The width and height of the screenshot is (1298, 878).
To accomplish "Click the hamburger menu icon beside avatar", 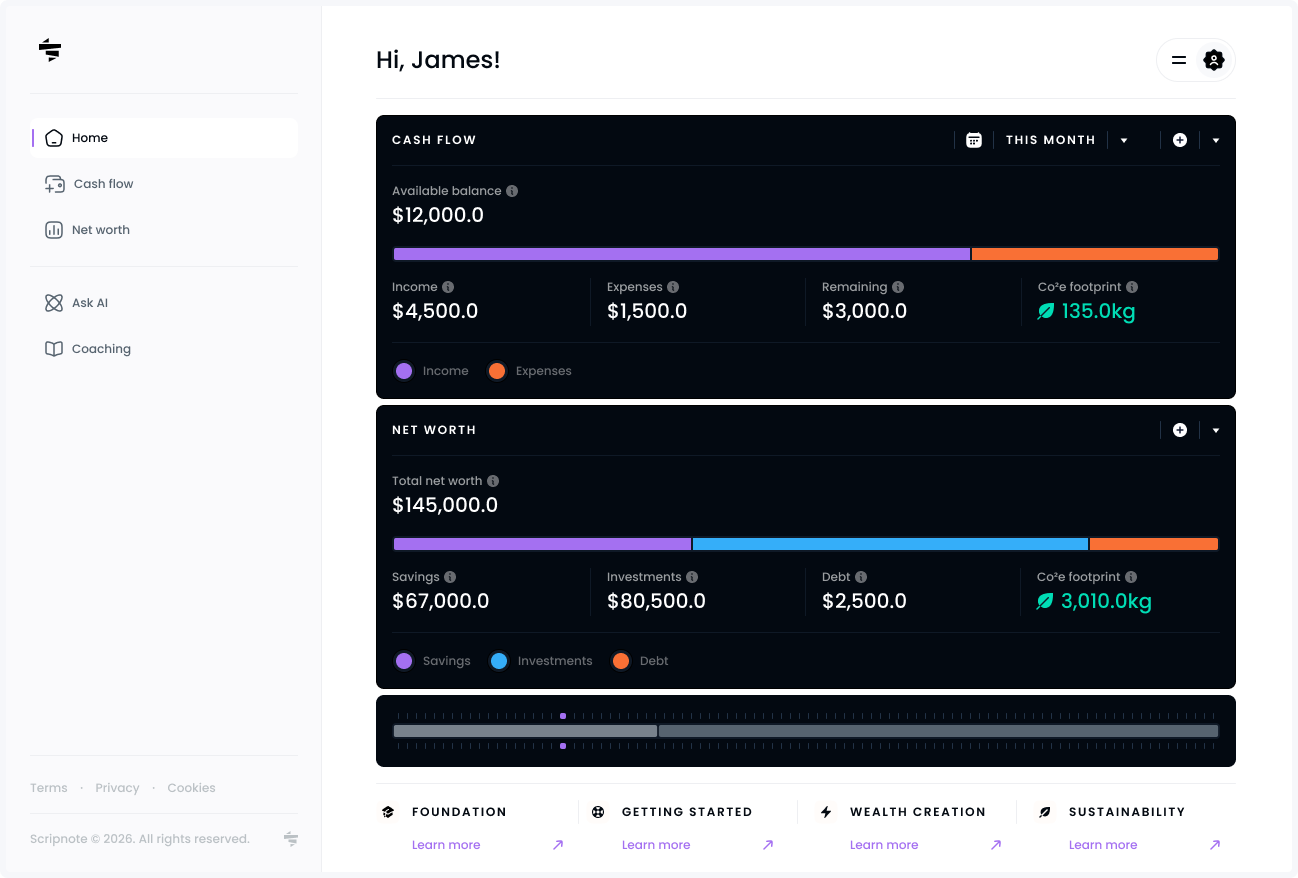I will point(1179,60).
